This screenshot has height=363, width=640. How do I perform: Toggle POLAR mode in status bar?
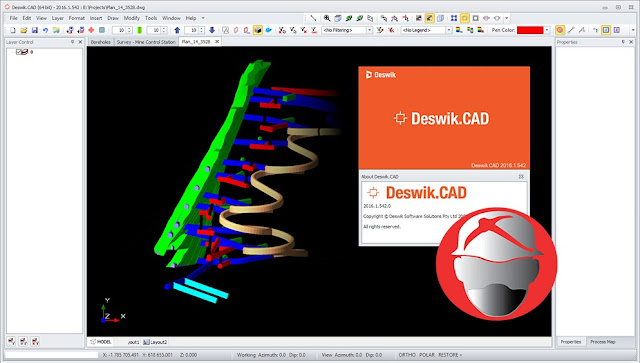pos(427,355)
